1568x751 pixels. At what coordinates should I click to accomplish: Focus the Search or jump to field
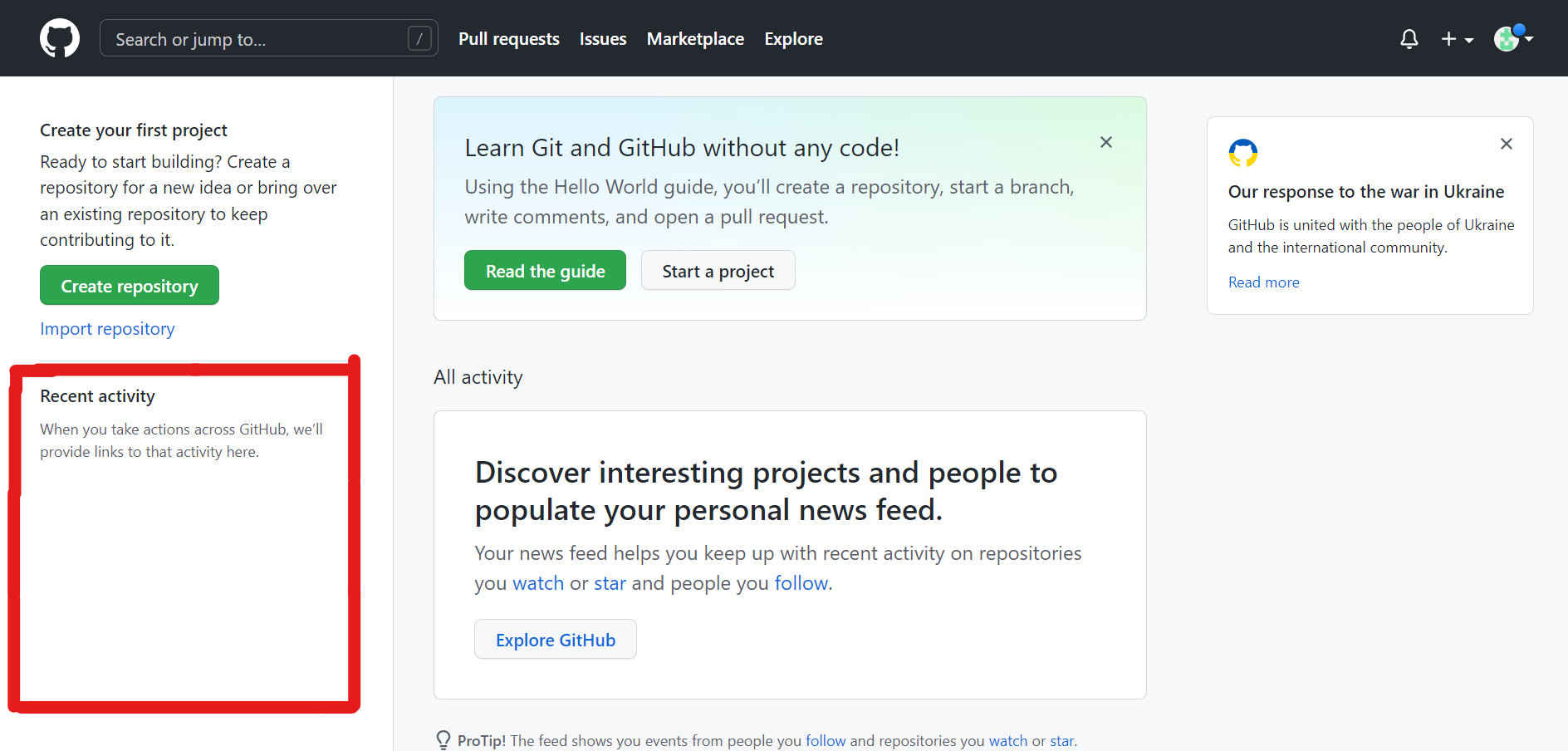[269, 38]
